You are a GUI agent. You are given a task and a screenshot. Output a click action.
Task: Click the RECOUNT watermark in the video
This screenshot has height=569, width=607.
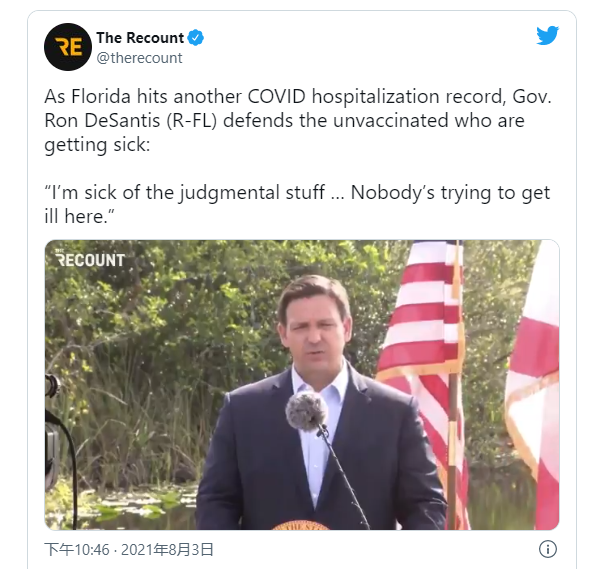point(90,259)
